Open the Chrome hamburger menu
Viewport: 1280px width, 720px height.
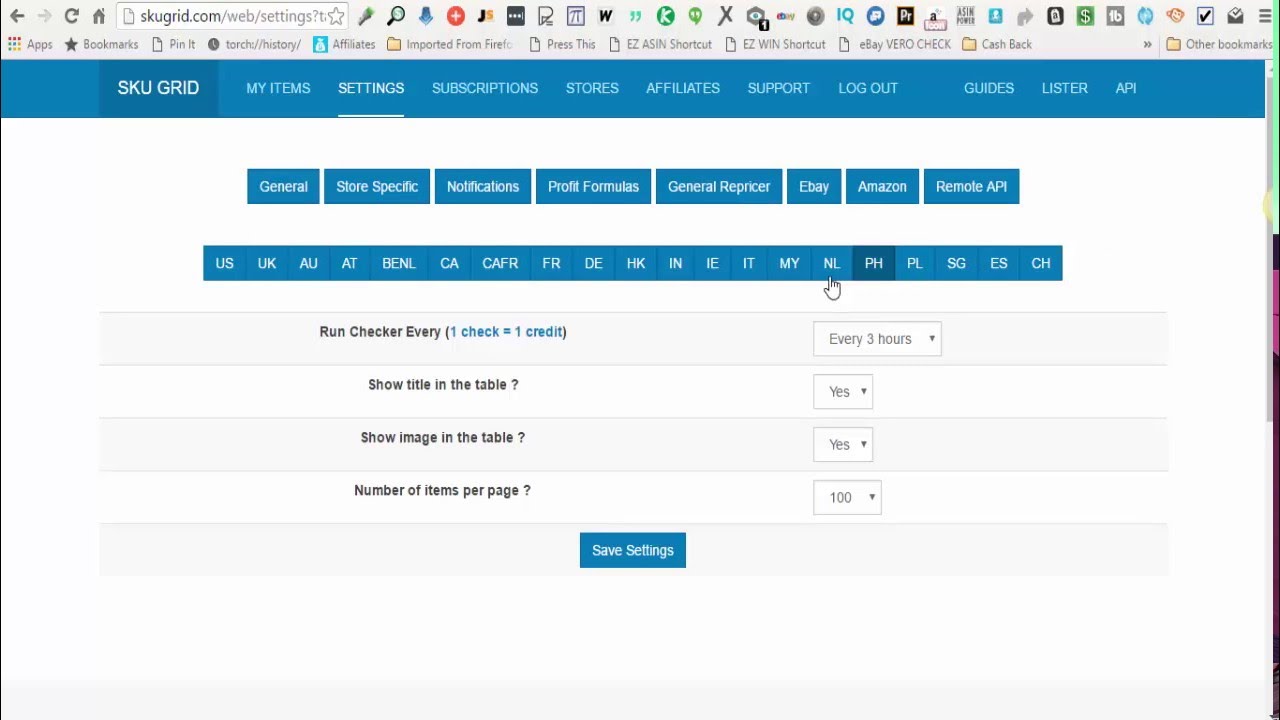coord(1264,16)
